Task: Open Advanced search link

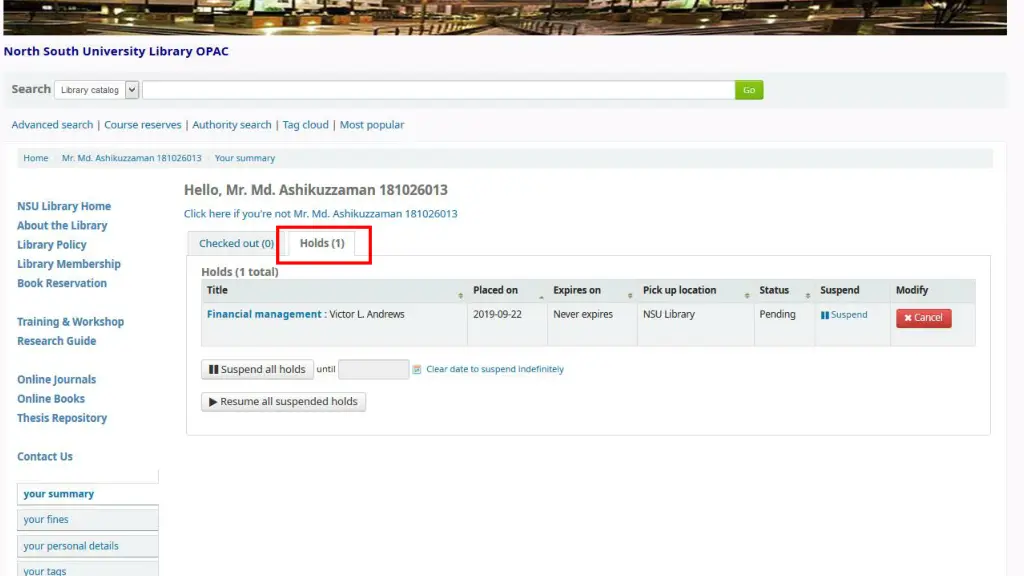Action: pyautogui.click(x=52, y=125)
